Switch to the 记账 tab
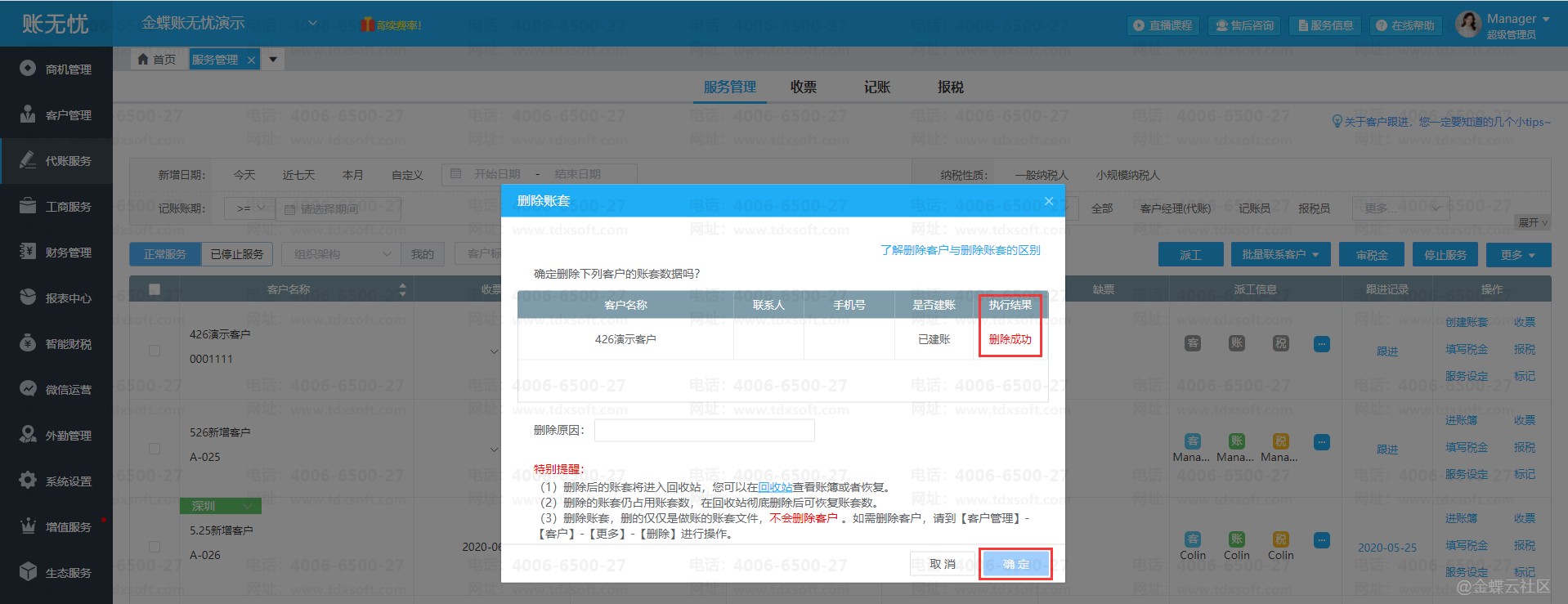The height and width of the screenshot is (604, 1568). pos(876,87)
